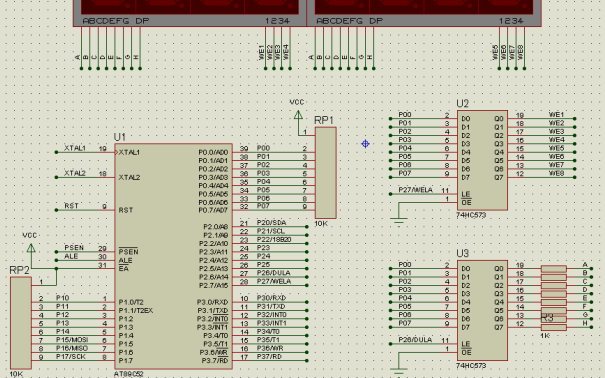Click the P36/WR net label
Viewport: 605px width, 378px height.
[270, 348]
